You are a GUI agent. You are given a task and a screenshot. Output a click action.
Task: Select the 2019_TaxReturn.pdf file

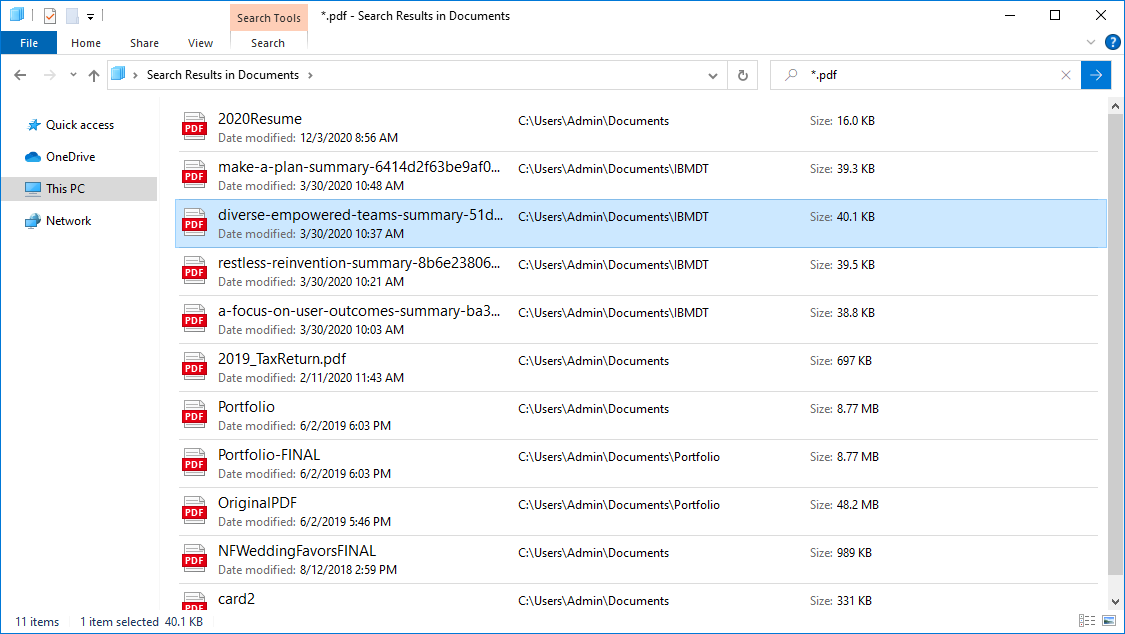pos(282,359)
